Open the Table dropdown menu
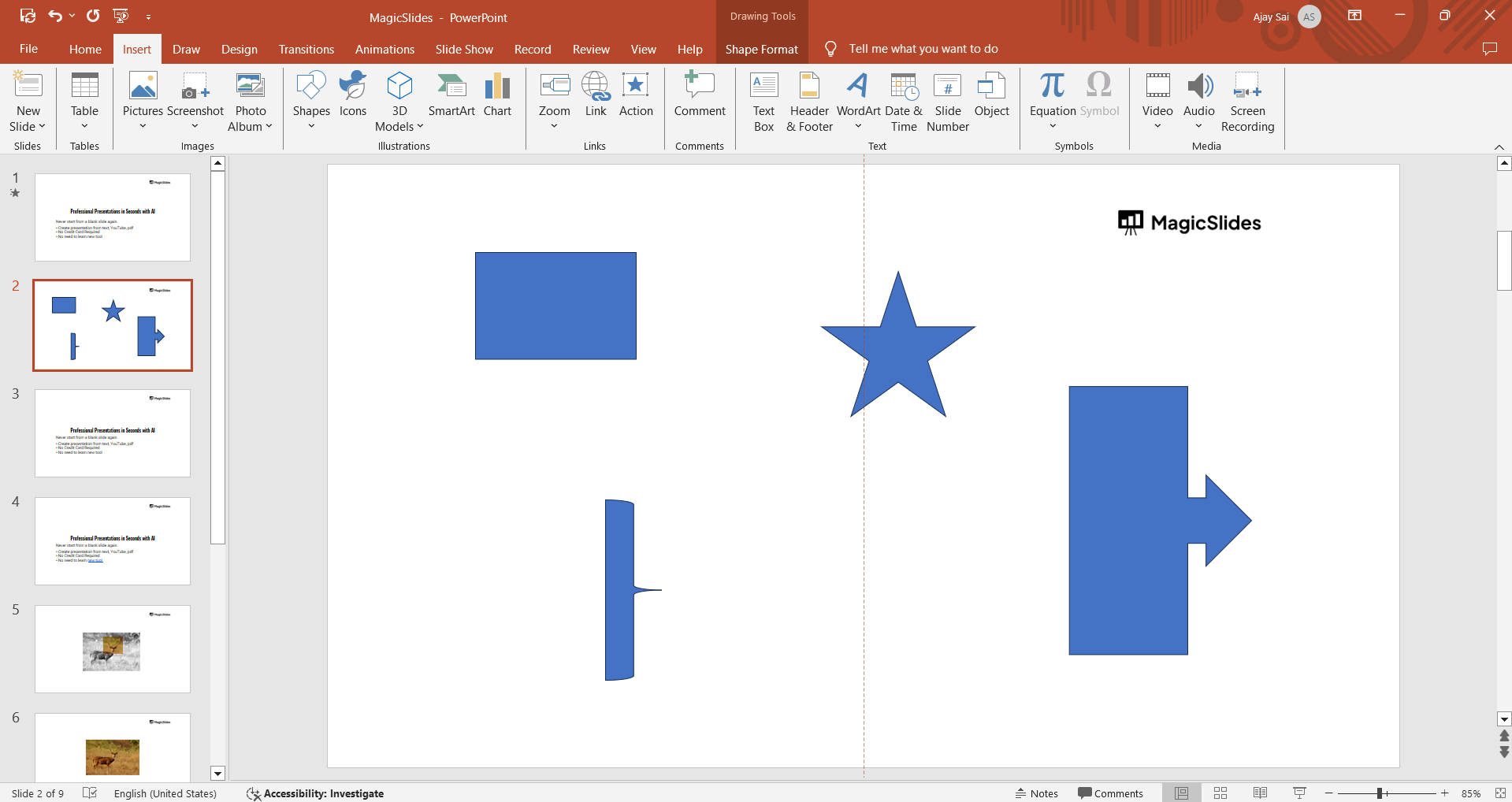This screenshot has width=1512, height=802. coord(84,126)
